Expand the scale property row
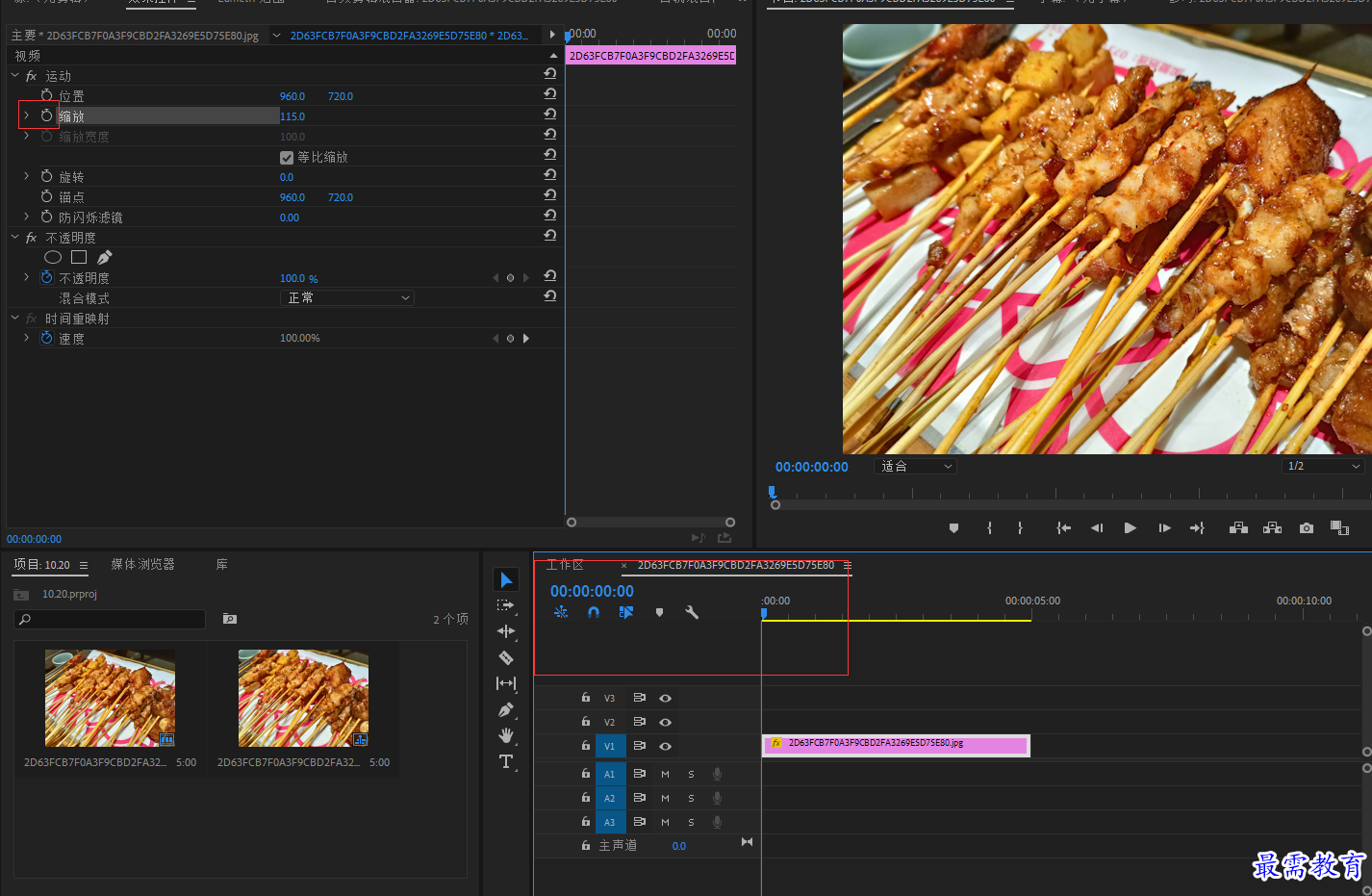This screenshot has height=896, width=1372. coord(26,115)
